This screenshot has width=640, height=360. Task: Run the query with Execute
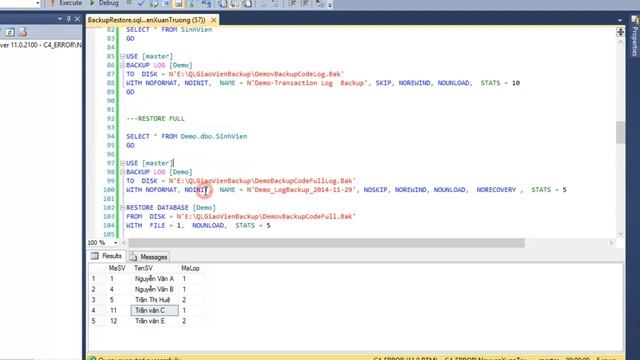click(66, 3)
